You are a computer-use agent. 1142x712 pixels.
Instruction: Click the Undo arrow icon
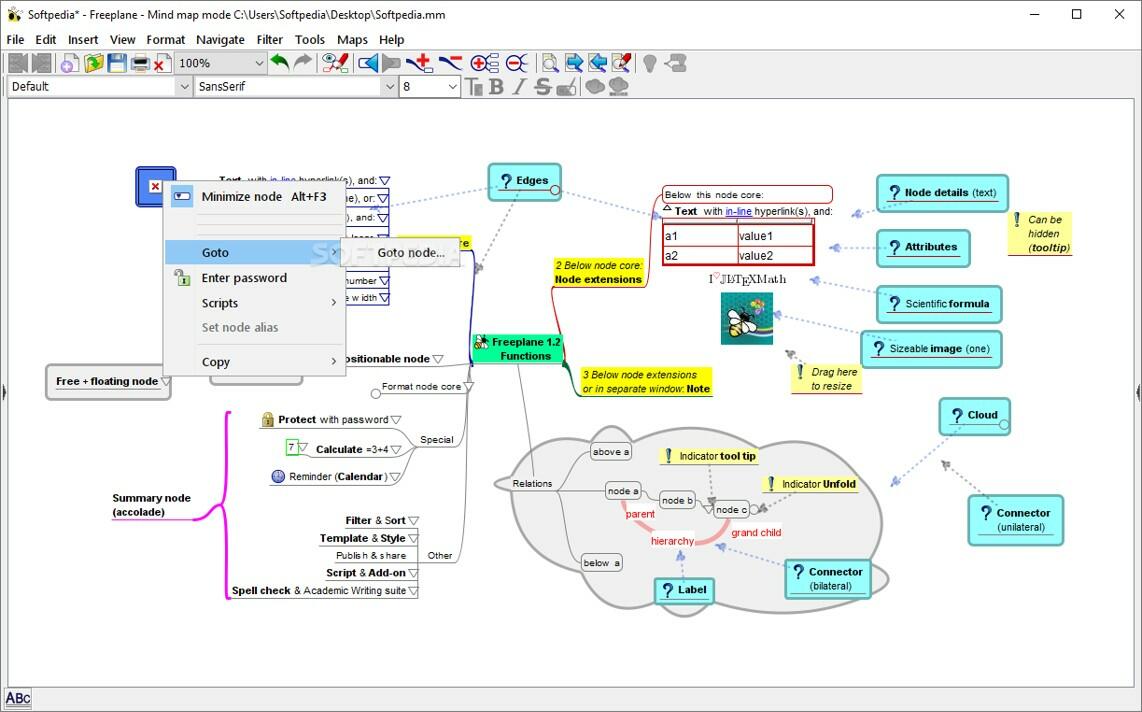pos(280,62)
